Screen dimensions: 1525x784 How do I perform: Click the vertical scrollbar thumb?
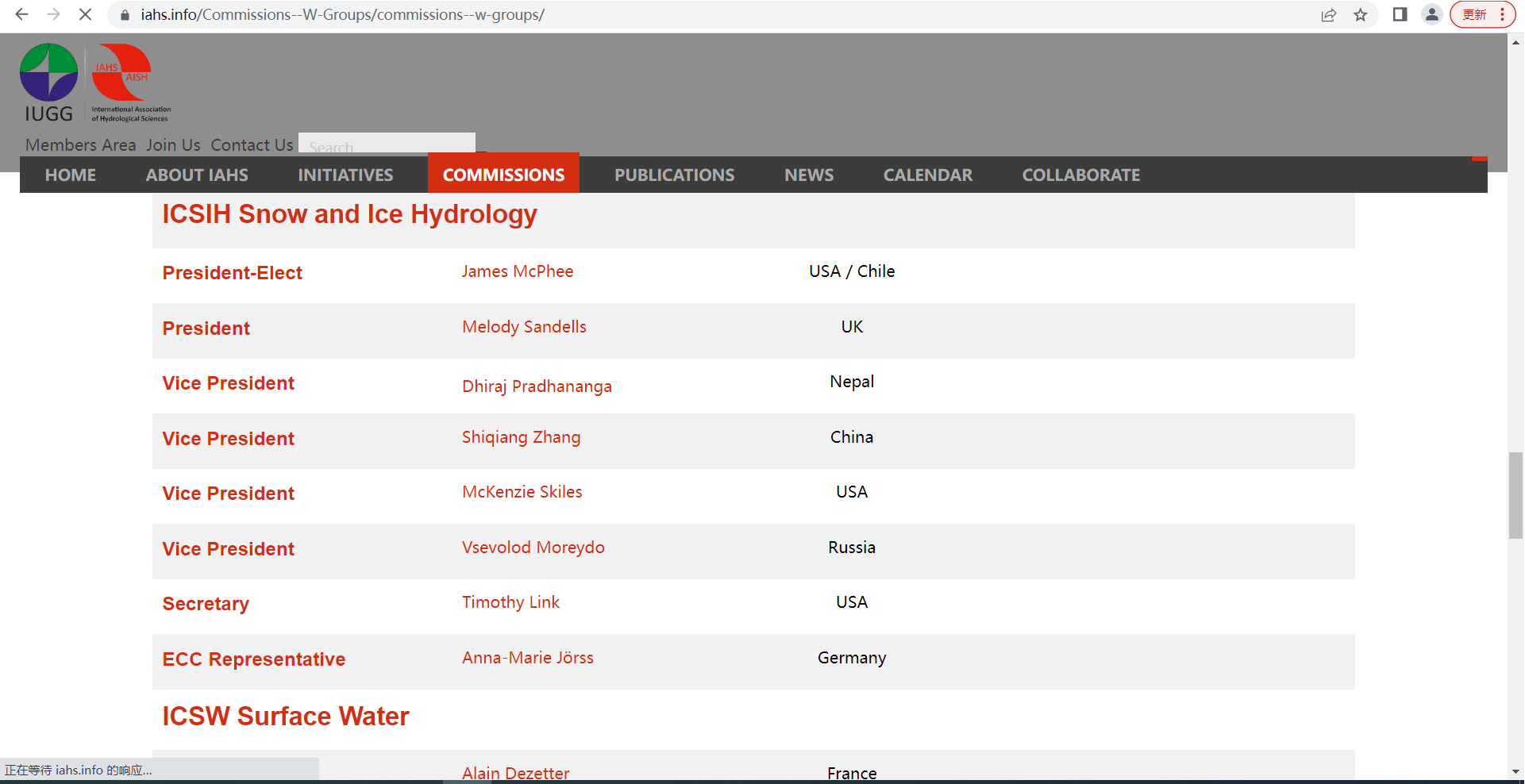click(x=1515, y=495)
